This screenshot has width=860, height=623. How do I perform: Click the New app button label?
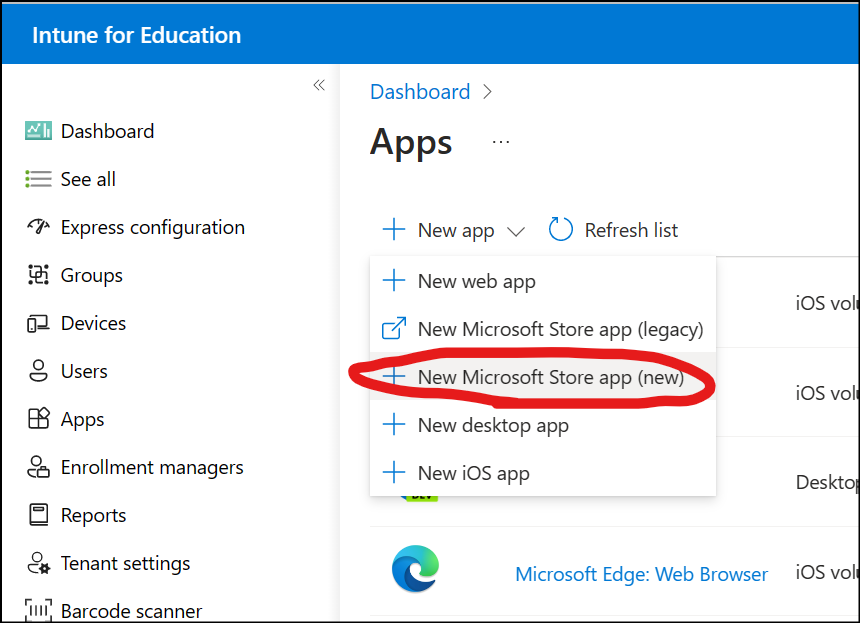pyautogui.click(x=456, y=230)
